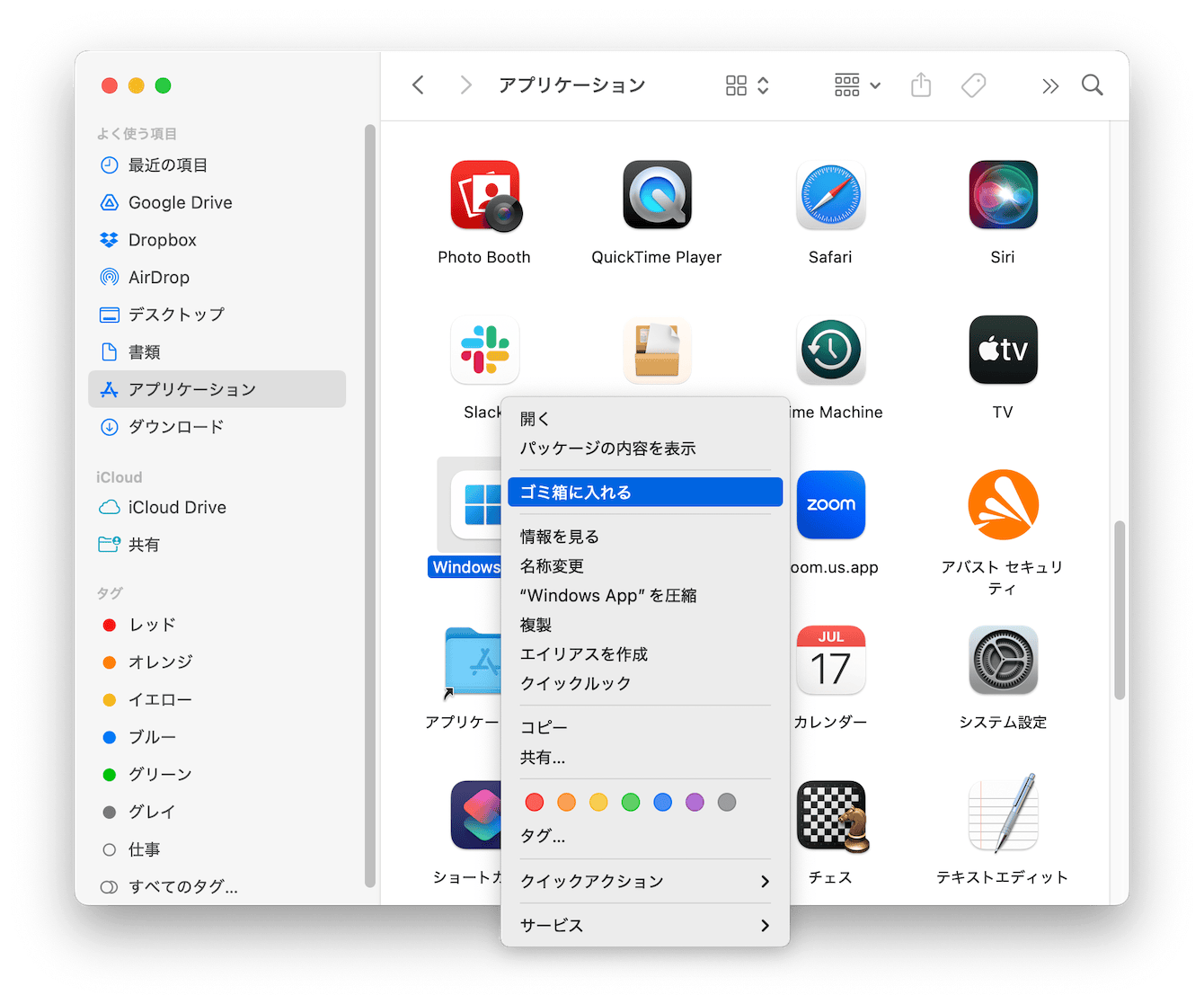Choose 開く from the context menu
This screenshot has height=1004, width=1204.
point(645,419)
